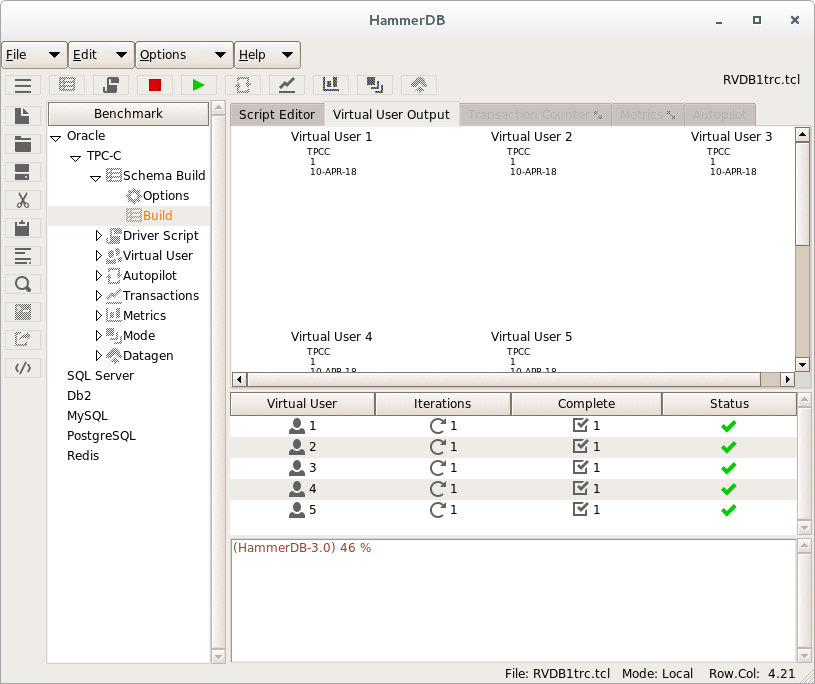Click the Status column header
The image size is (815, 684).
pyautogui.click(x=729, y=404)
